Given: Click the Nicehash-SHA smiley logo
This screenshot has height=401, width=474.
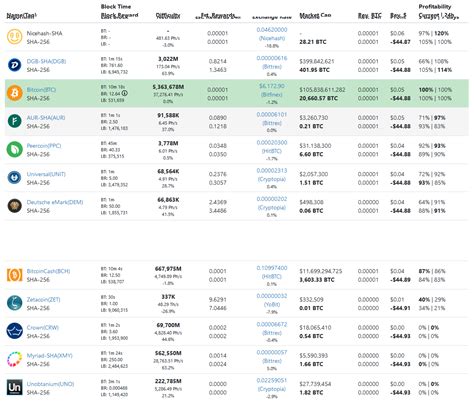Looking at the screenshot, I should (x=15, y=37).
